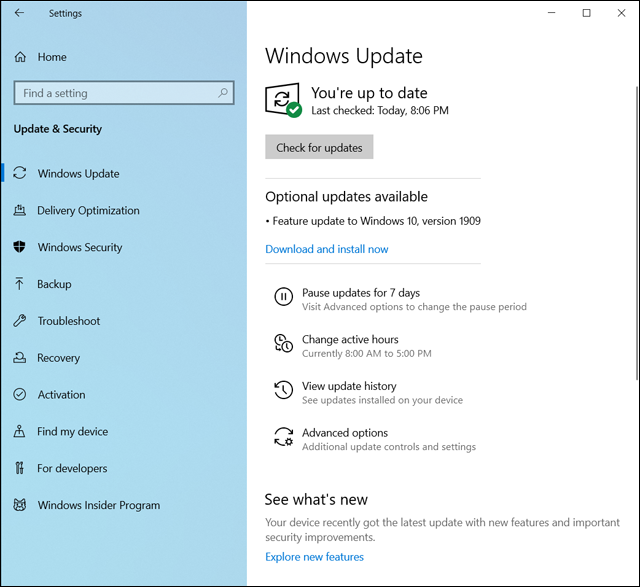Click the Delivery Optimization icon
Viewport: 640px width, 587px height.
pyautogui.click(x=20, y=210)
